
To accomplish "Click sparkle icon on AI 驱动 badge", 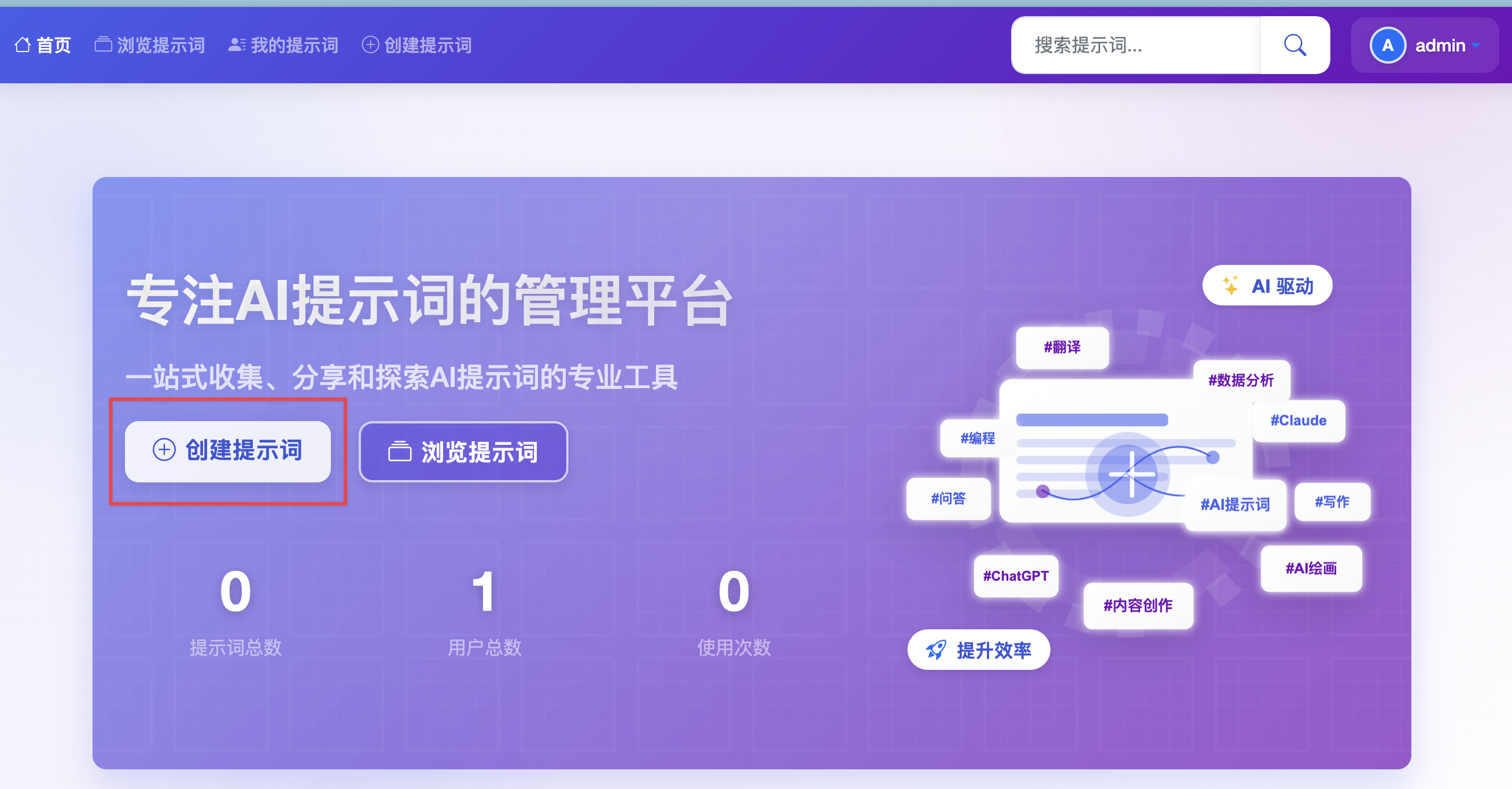I will tap(1231, 285).
